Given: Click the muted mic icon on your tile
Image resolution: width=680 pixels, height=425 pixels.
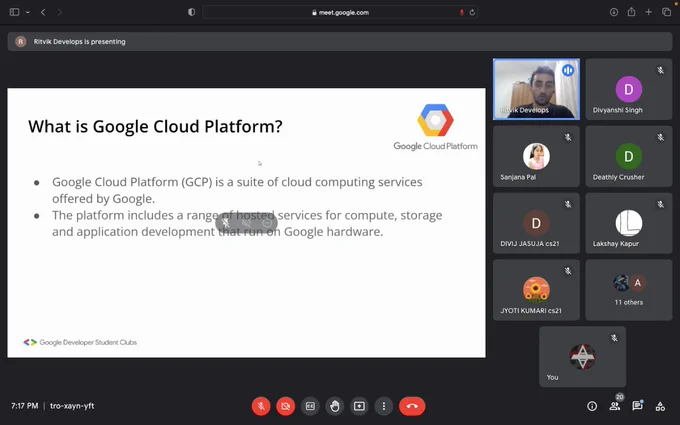Looking at the screenshot, I should pyautogui.click(x=614, y=338).
